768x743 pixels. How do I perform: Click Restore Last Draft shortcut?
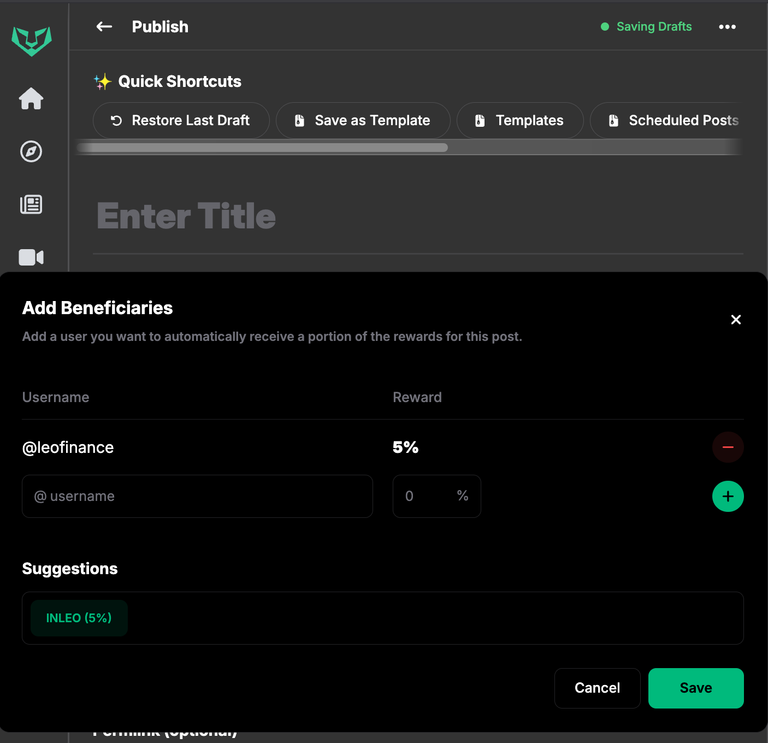[181, 120]
